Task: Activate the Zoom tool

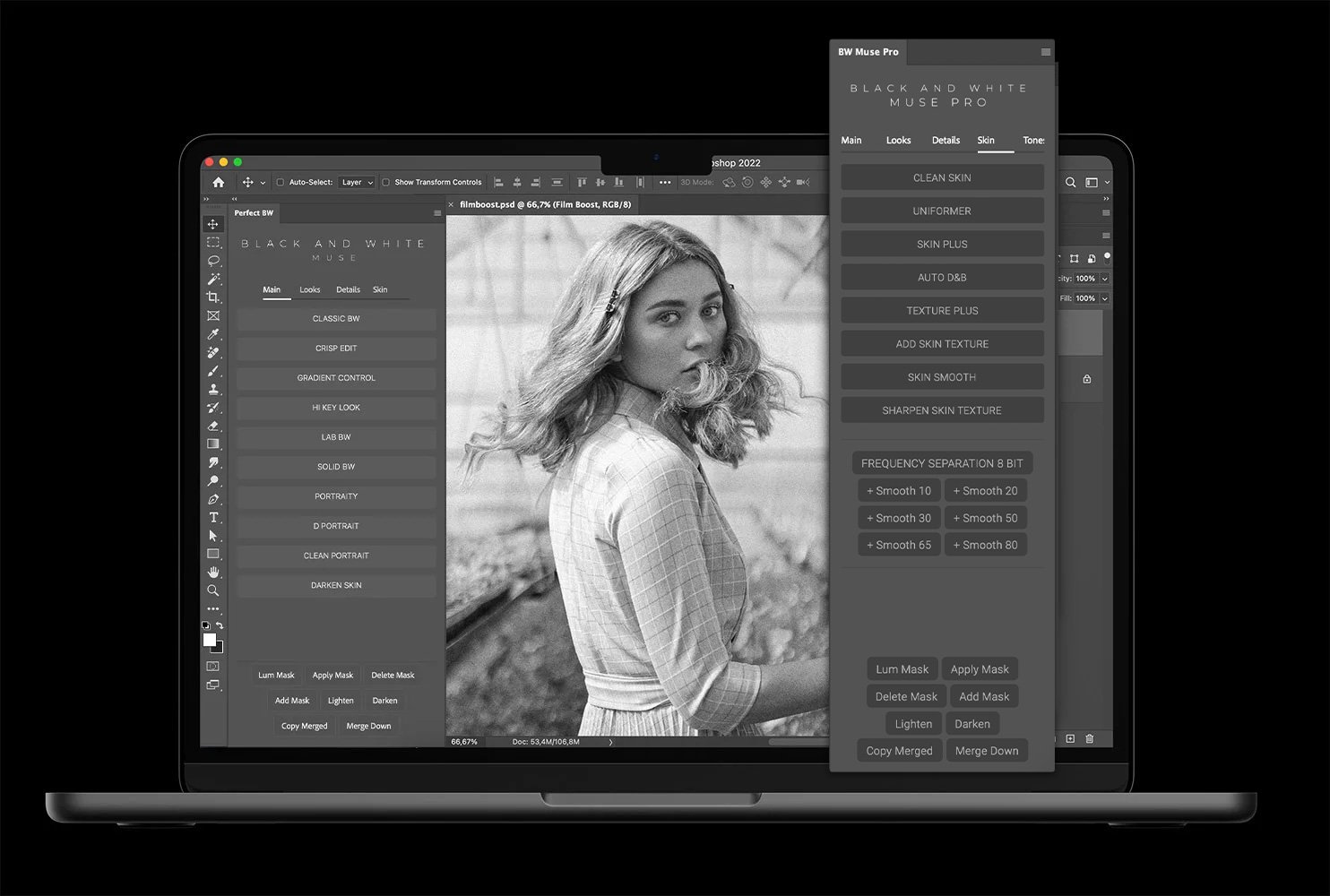Action: (x=213, y=590)
